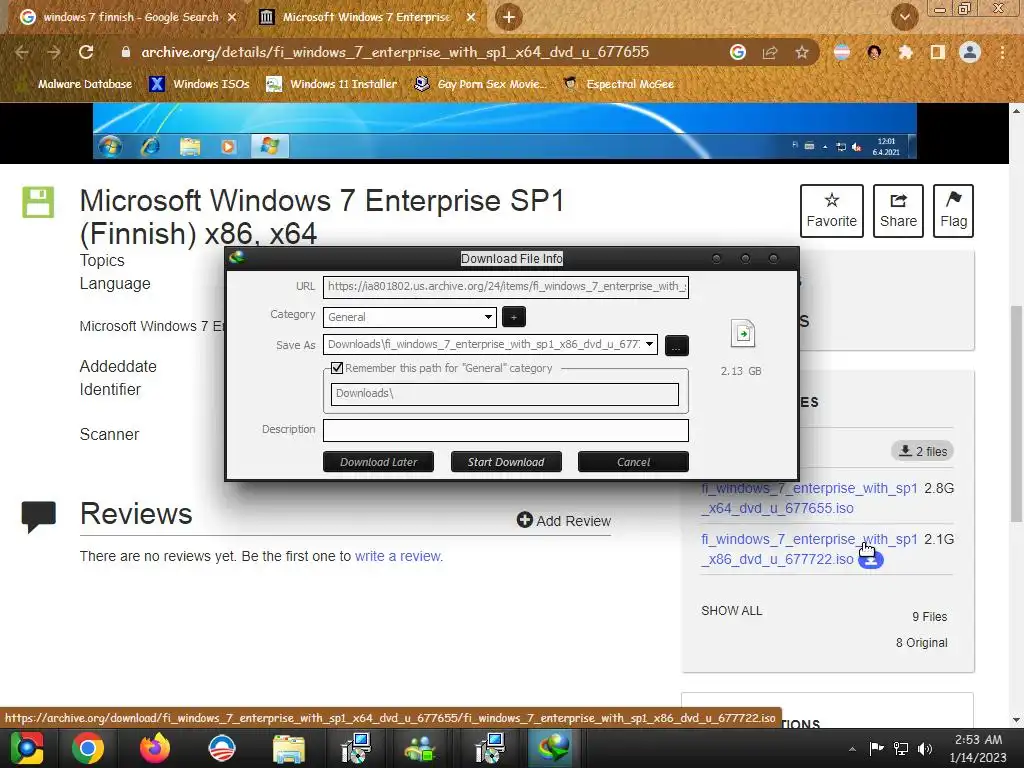Click the IDM icon in dialog title bar
Screen dimensions: 1024x768
pos(237,257)
